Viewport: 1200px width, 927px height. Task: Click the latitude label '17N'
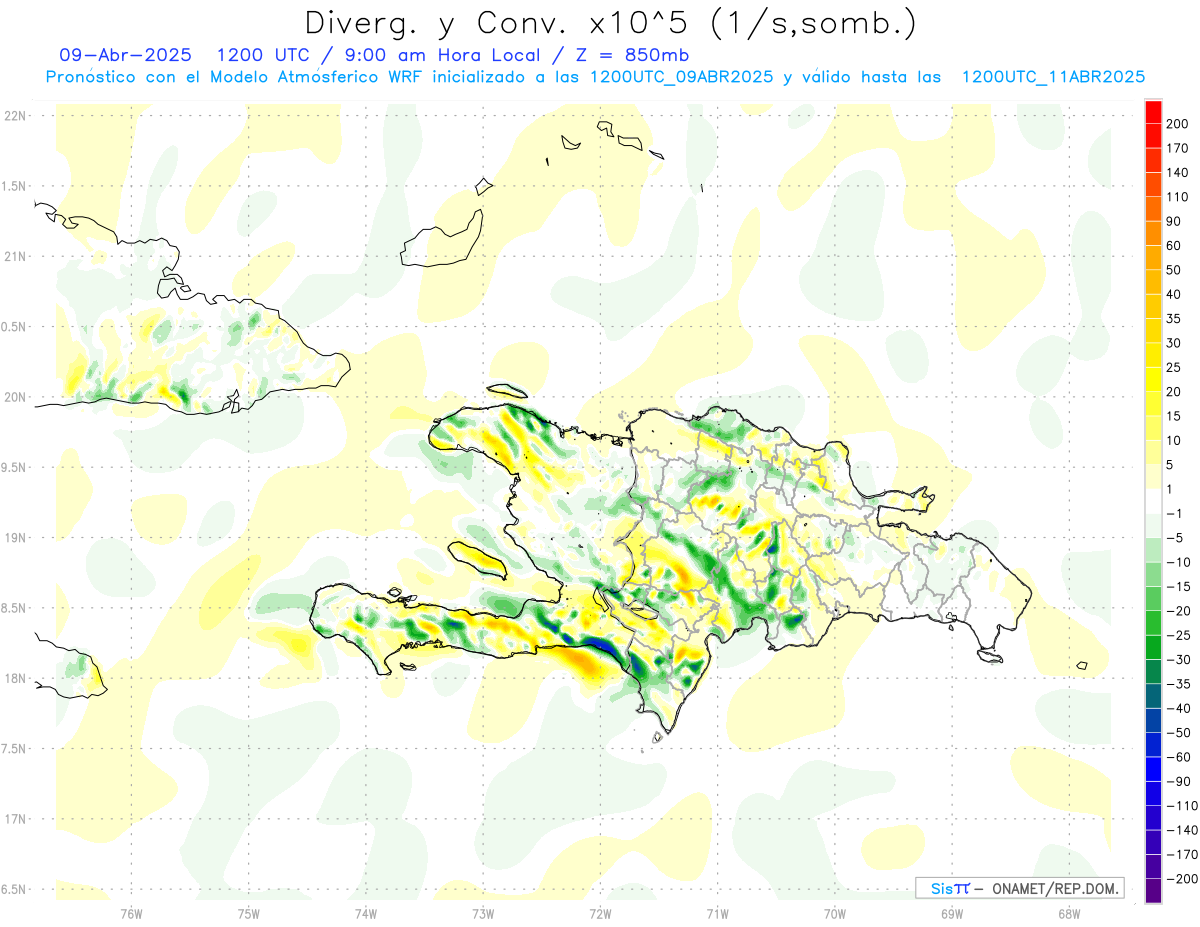pyautogui.click(x=14, y=819)
